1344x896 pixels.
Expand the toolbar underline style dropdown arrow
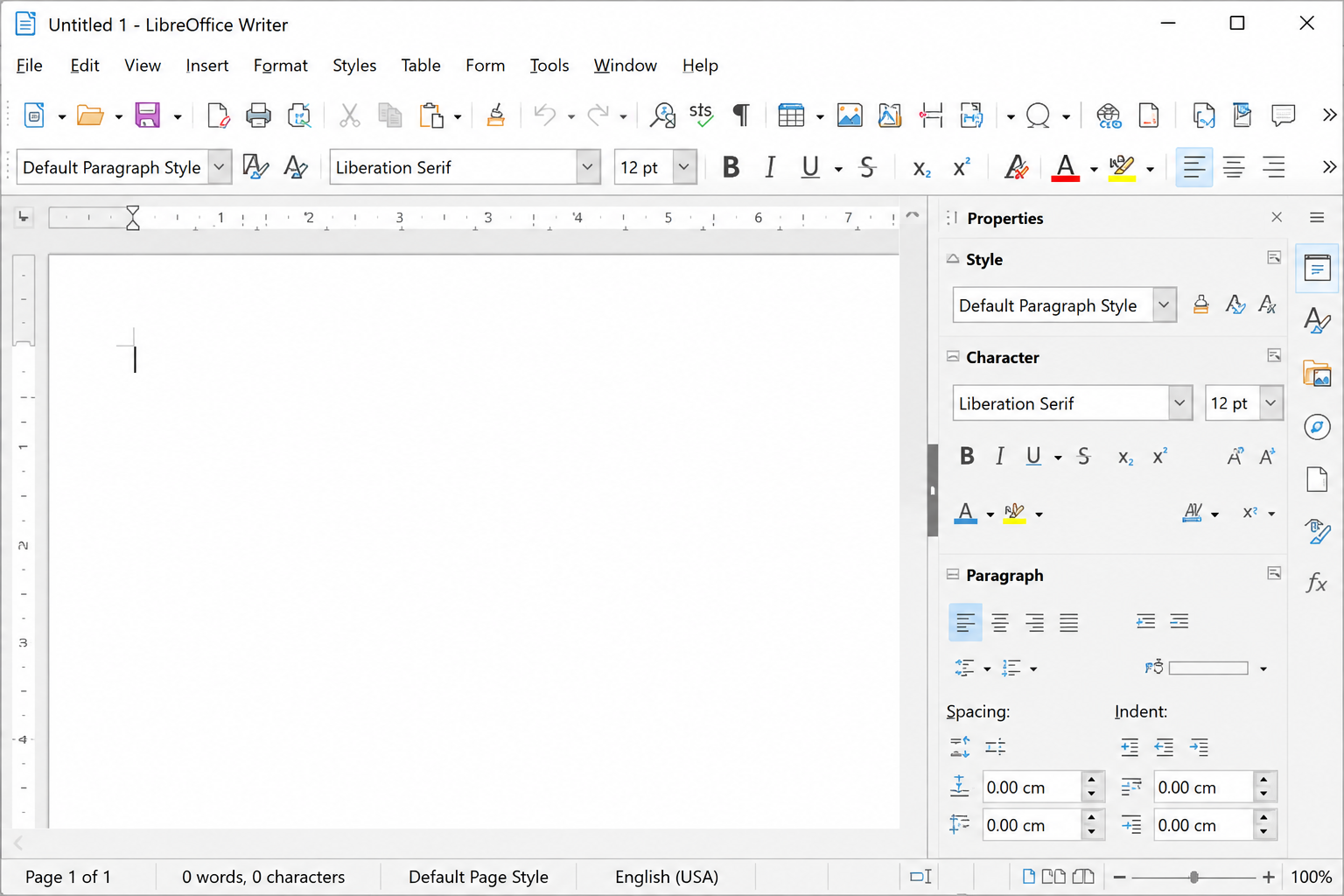(x=838, y=169)
